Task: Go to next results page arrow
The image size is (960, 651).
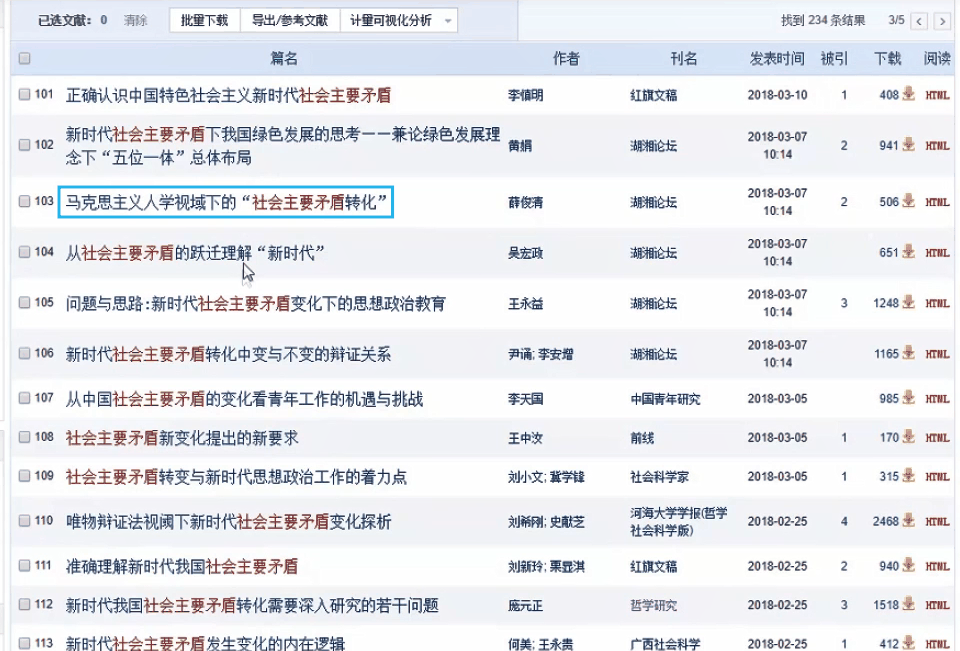Action: point(942,21)
